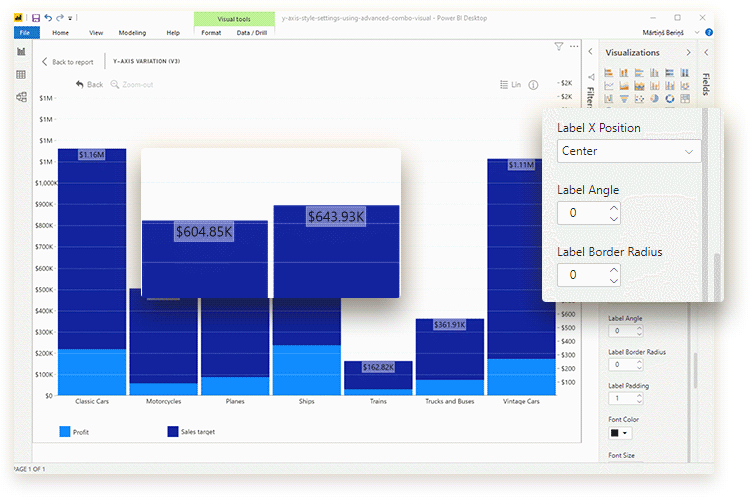
Task: Collapse the Visualizations pane chevron
Action: point(688,53)
